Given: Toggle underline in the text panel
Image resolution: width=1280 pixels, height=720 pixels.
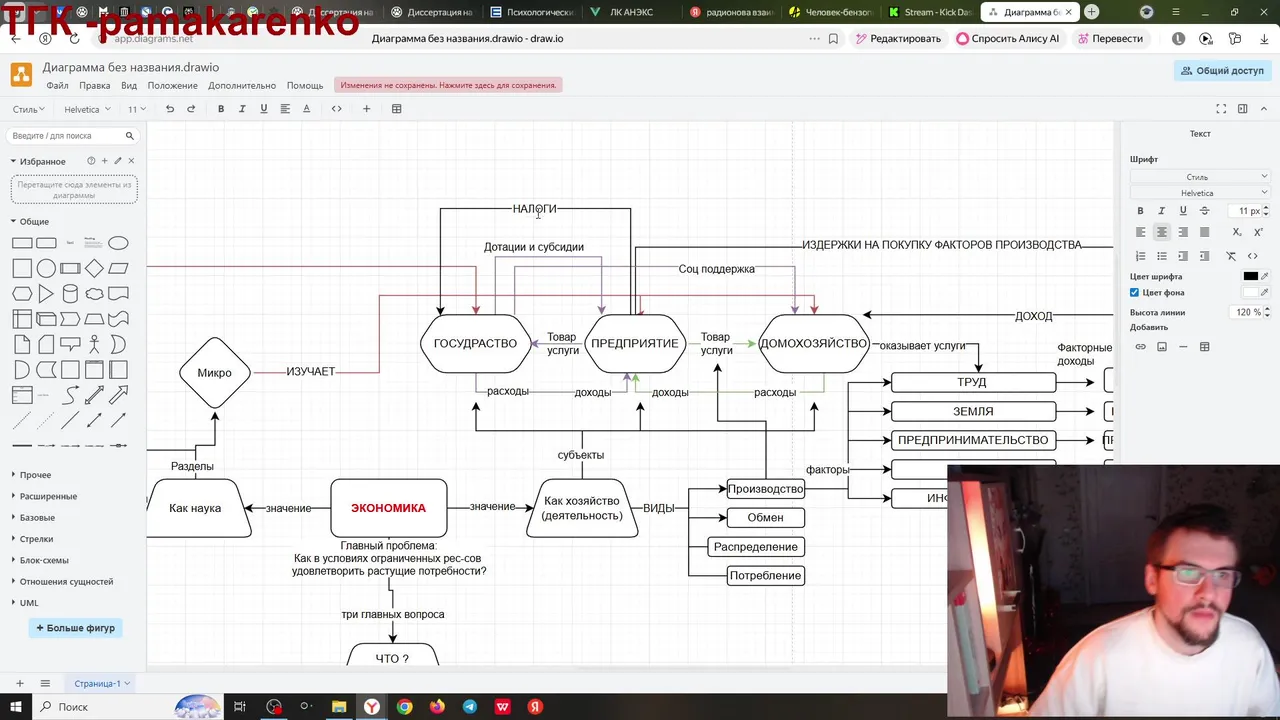Looking at the screenshot, I should (x=1183, y=211).
